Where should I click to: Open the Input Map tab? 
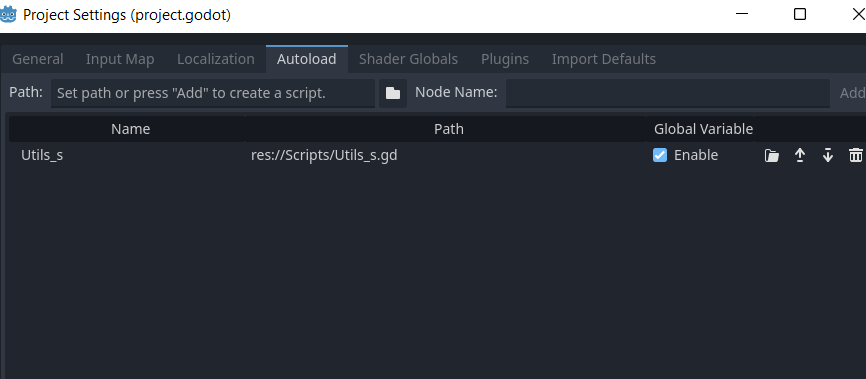(120, 59)
